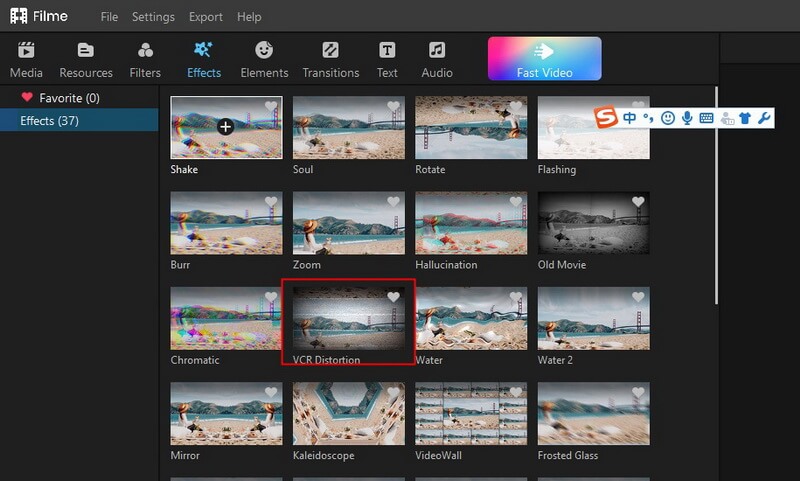Image resolution: width=800 pixels, height=481 pixels.
Task: Click the Shake effect label
Action: 184,169
